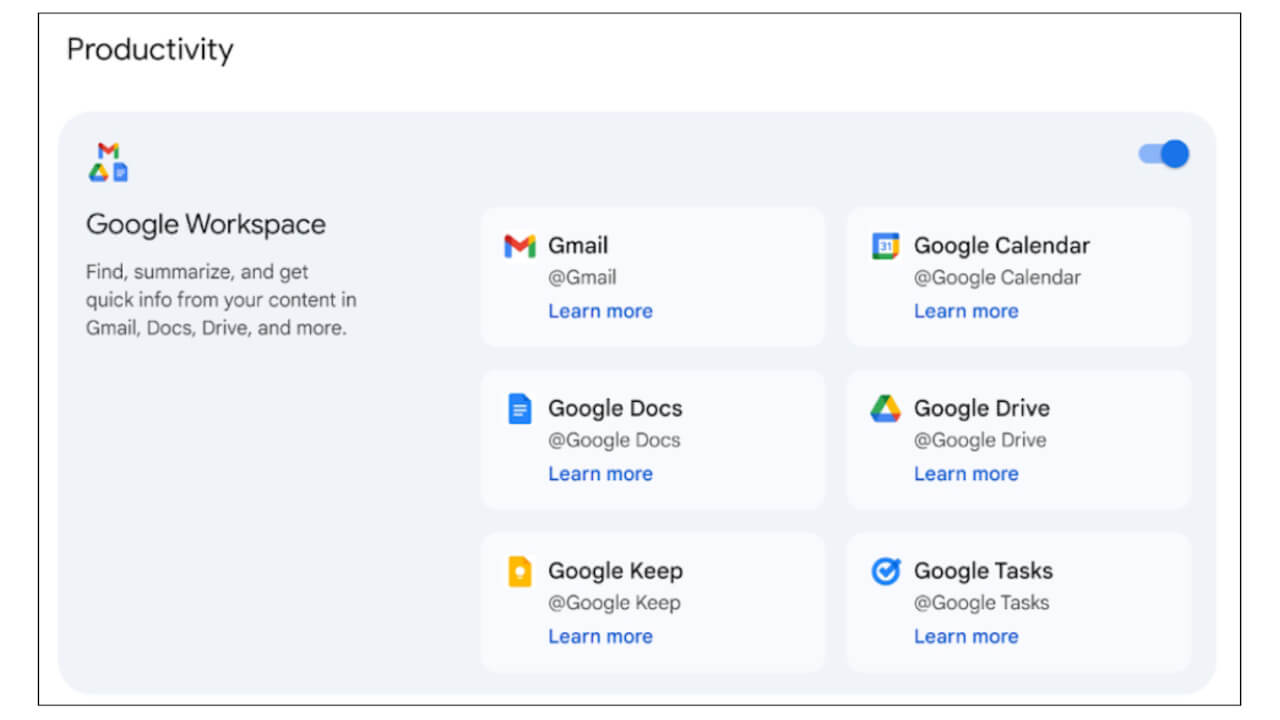
Task: Click the Productivity section heading
Action: point(149,49)
